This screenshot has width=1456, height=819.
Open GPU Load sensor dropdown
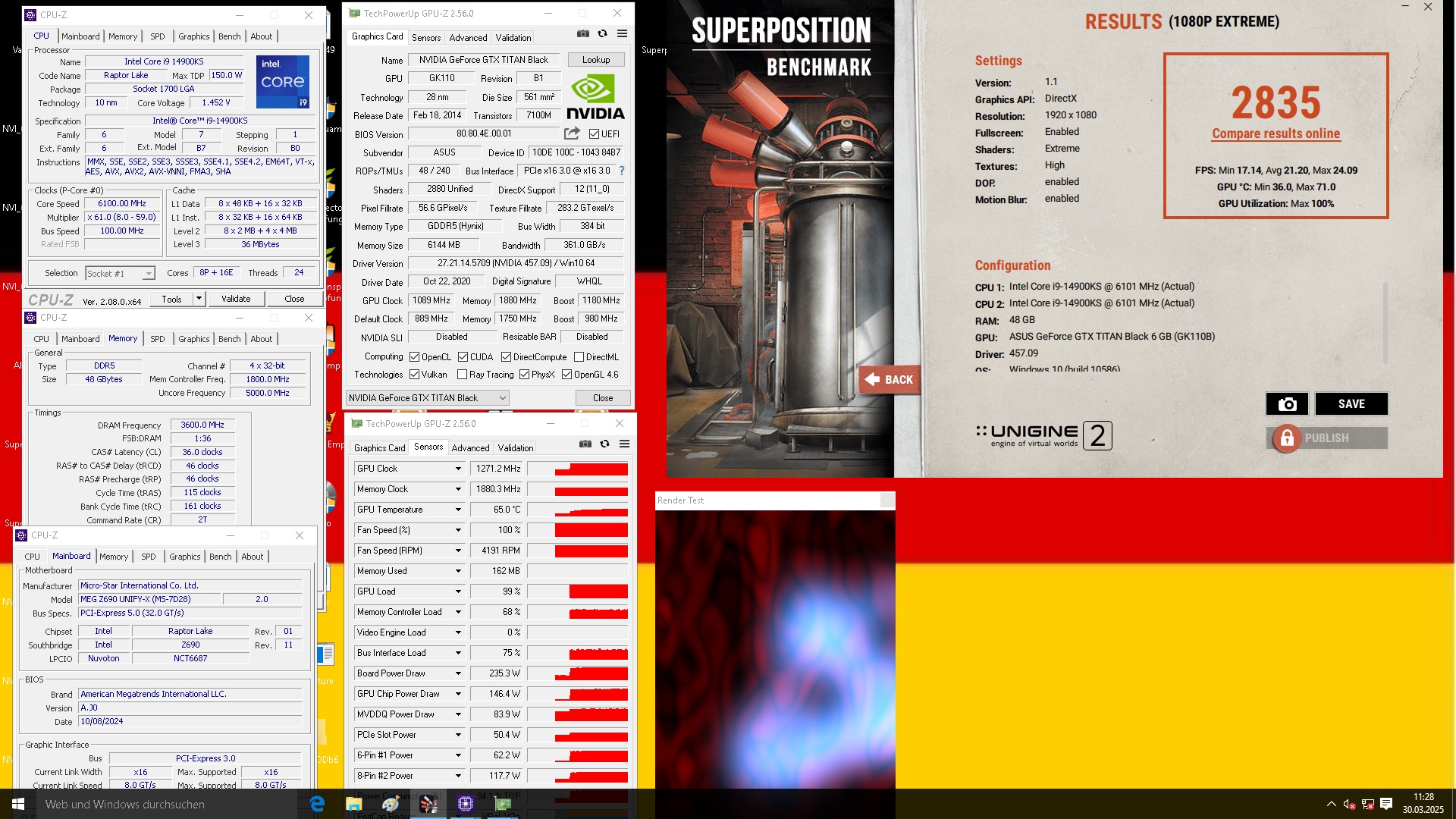pyautogui.click(x=458, y=592)
